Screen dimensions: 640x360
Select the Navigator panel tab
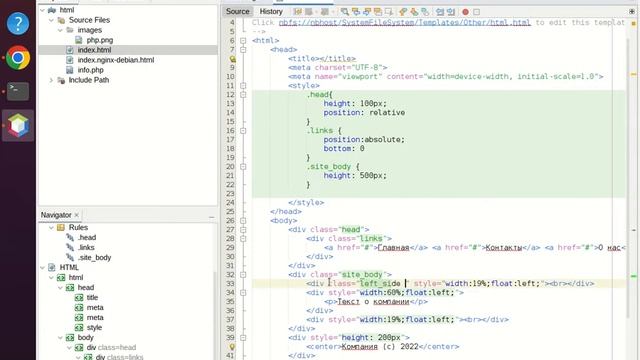(56, 215)
